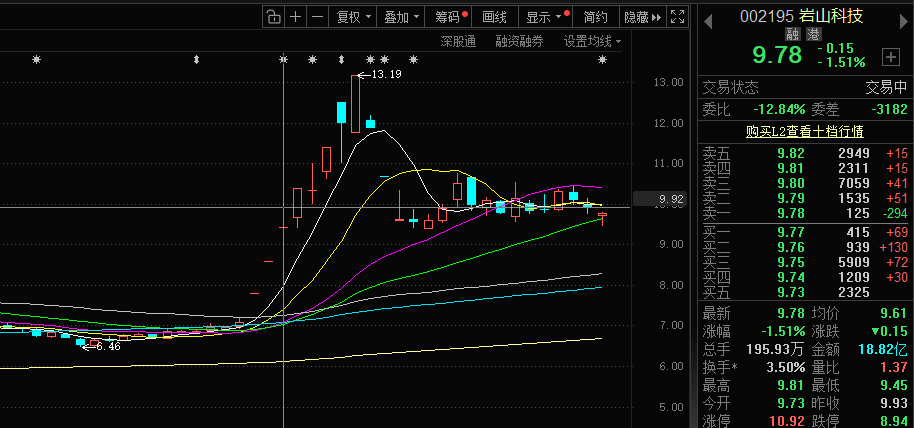Click the 融 margin trading badge

[792, 34]
